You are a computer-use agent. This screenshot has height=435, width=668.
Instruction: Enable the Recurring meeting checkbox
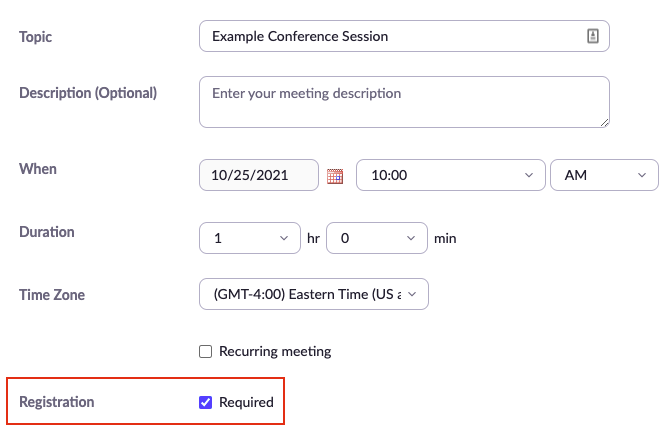point(205,351)
